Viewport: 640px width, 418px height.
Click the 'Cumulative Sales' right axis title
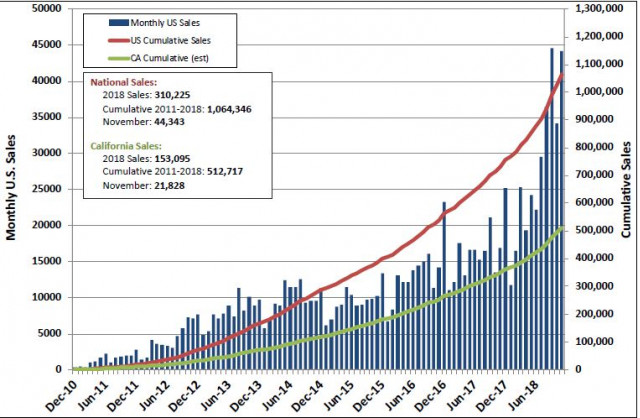(626, 190)
